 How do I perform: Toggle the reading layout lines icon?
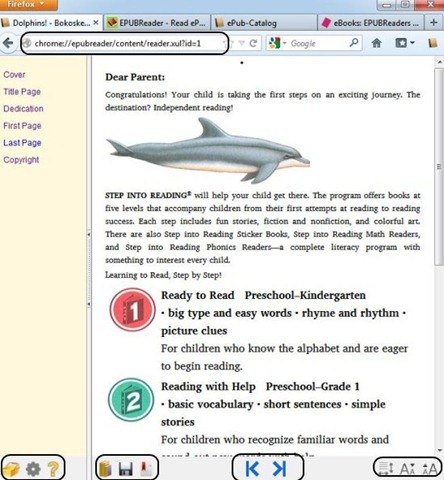click(x=386, y=468)
